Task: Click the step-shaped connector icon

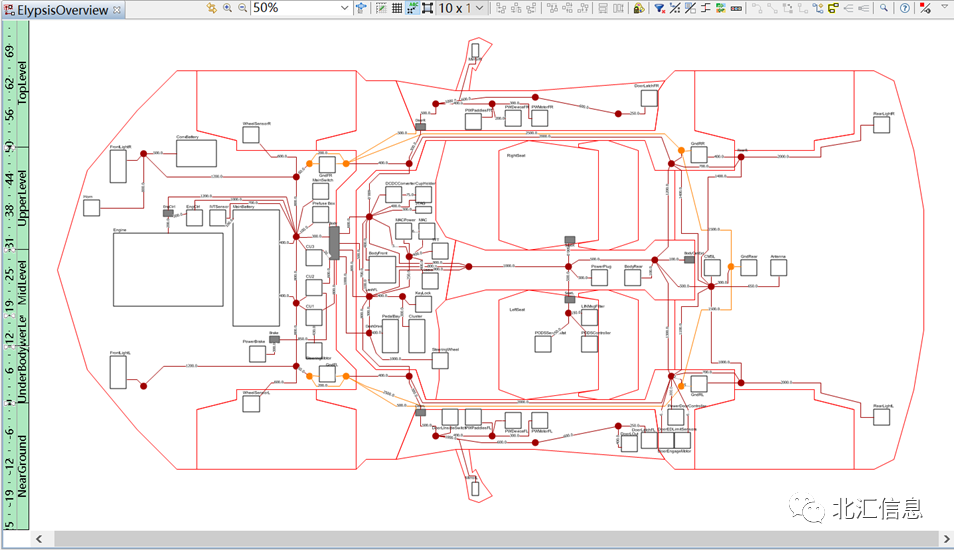Action: click(x=705, y=8)
